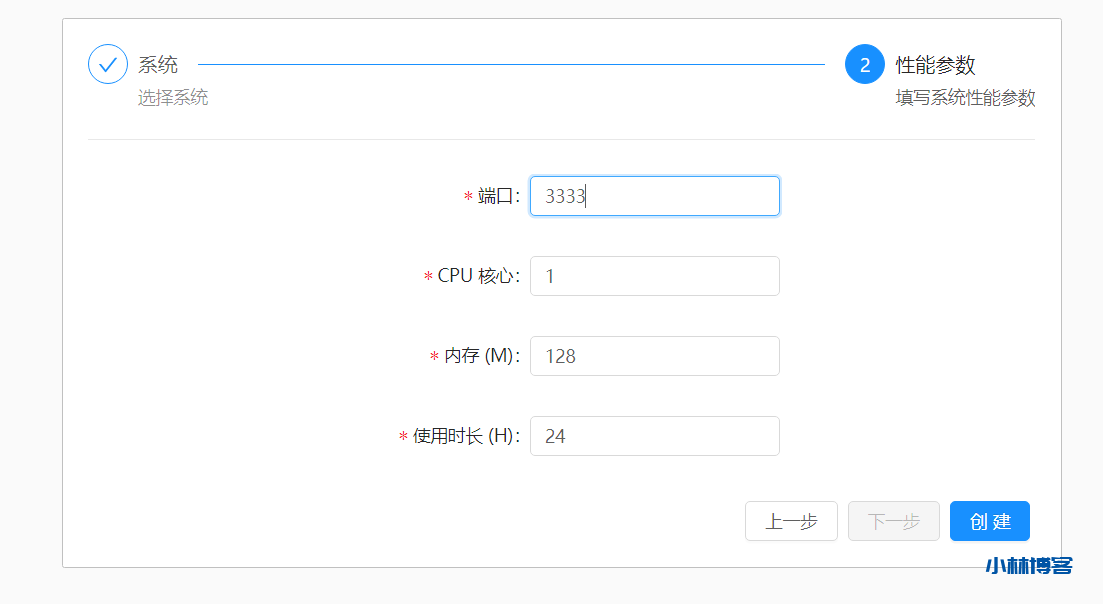Click the number 2 step circle
The image size is (1103, 604).
(x=865, y=64)
